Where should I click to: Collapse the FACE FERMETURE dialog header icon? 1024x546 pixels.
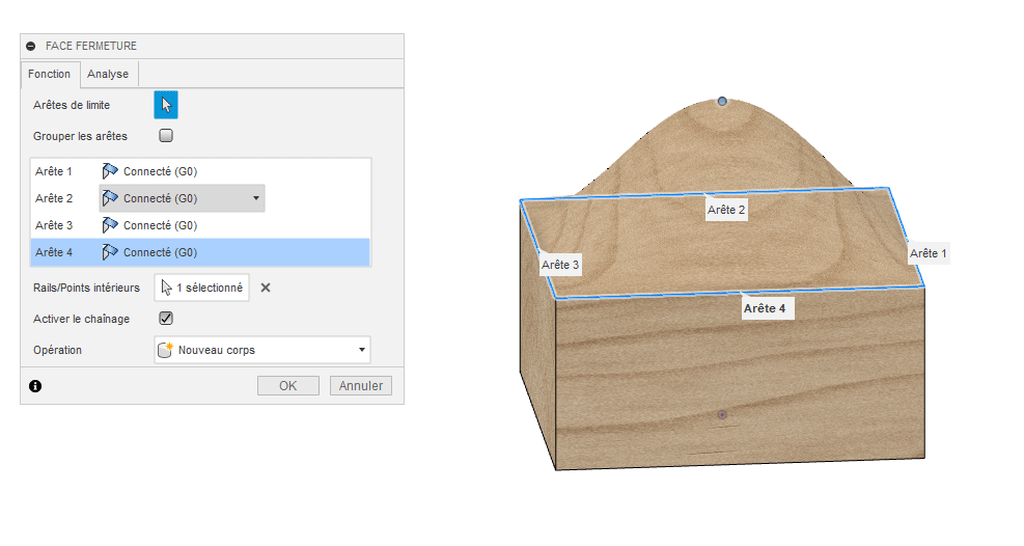(x=31, y=46)
